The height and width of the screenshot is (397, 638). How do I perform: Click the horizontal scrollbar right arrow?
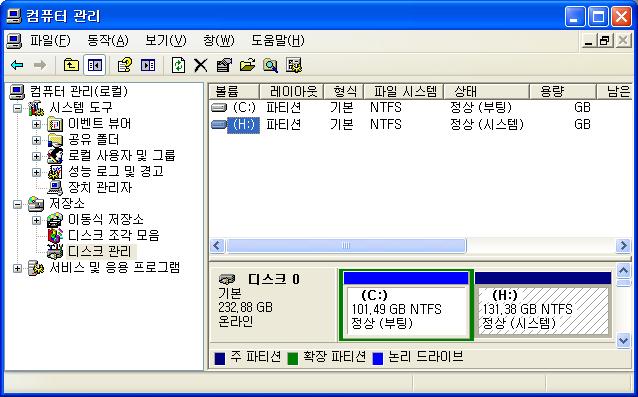coord(623,246)
